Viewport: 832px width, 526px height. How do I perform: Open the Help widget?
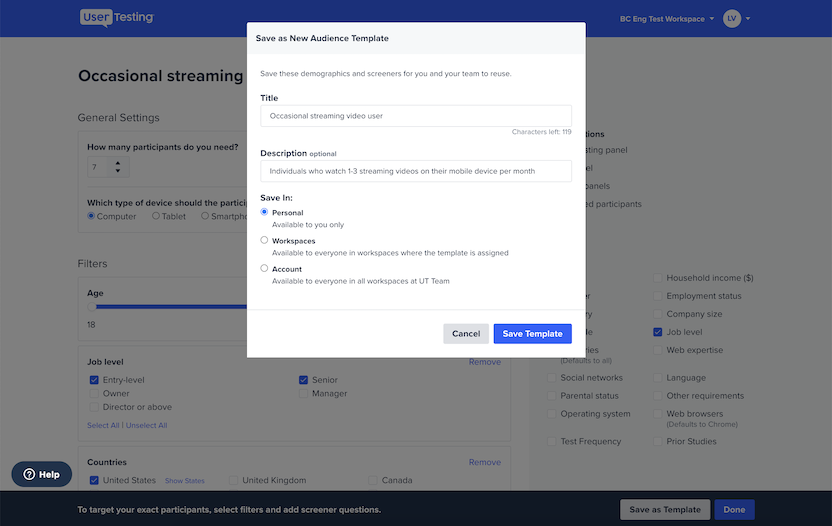point(42,474)
